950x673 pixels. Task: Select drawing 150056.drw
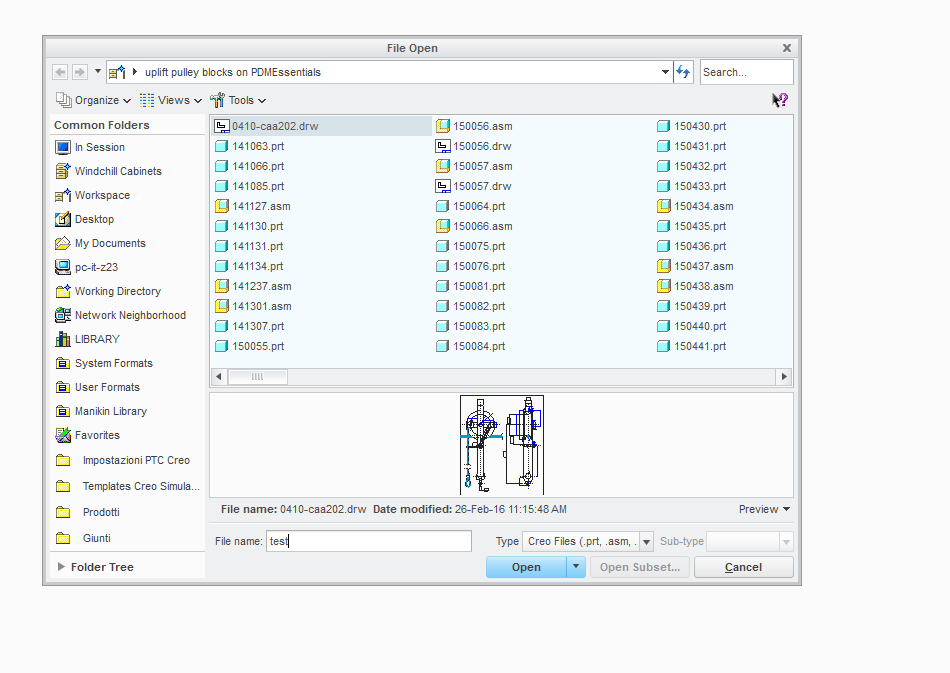click(474, 146)
